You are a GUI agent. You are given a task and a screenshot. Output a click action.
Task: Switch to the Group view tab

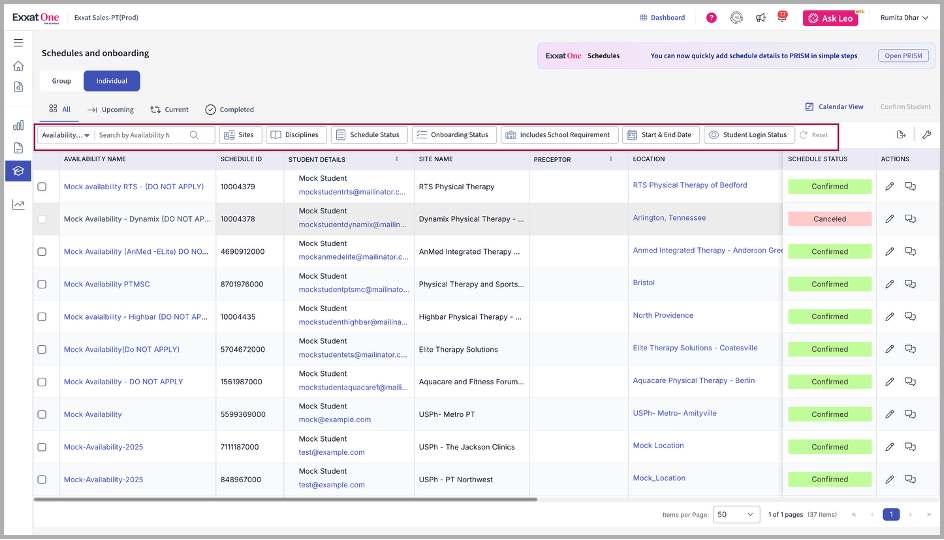[x=62, y=81]
